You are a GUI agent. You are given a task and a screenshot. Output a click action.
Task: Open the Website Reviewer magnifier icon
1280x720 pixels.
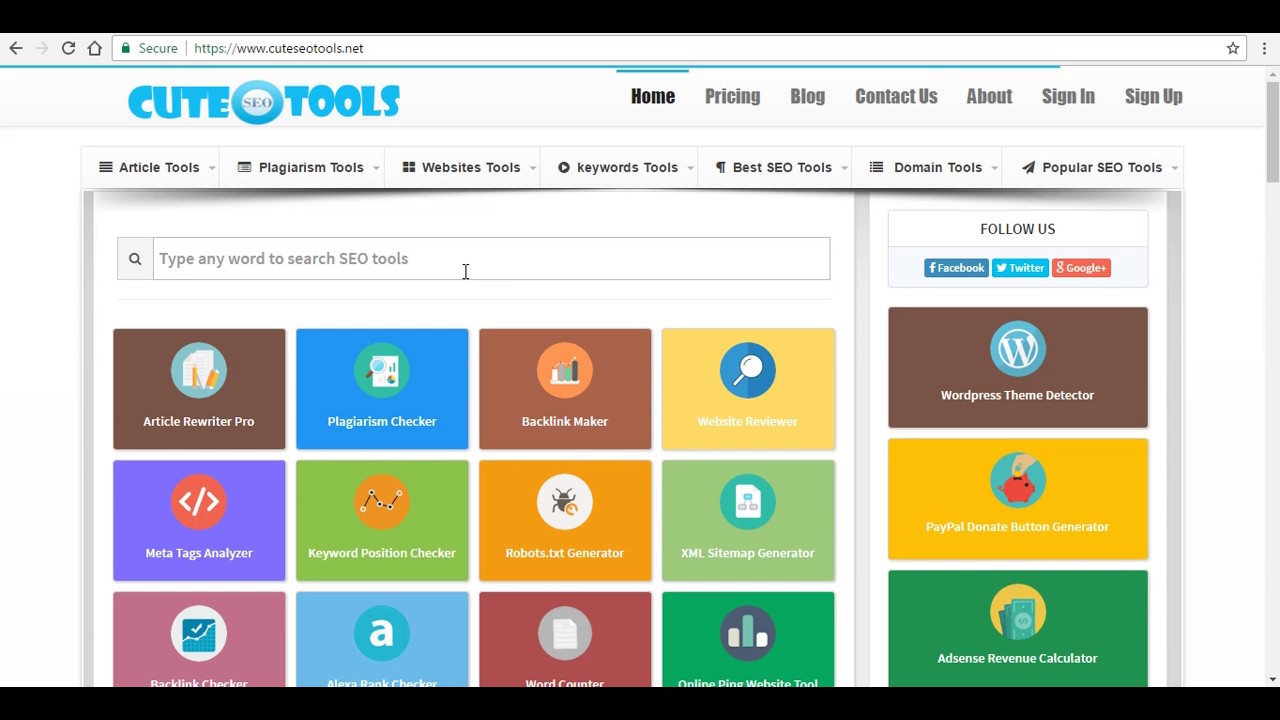(748, 371)
